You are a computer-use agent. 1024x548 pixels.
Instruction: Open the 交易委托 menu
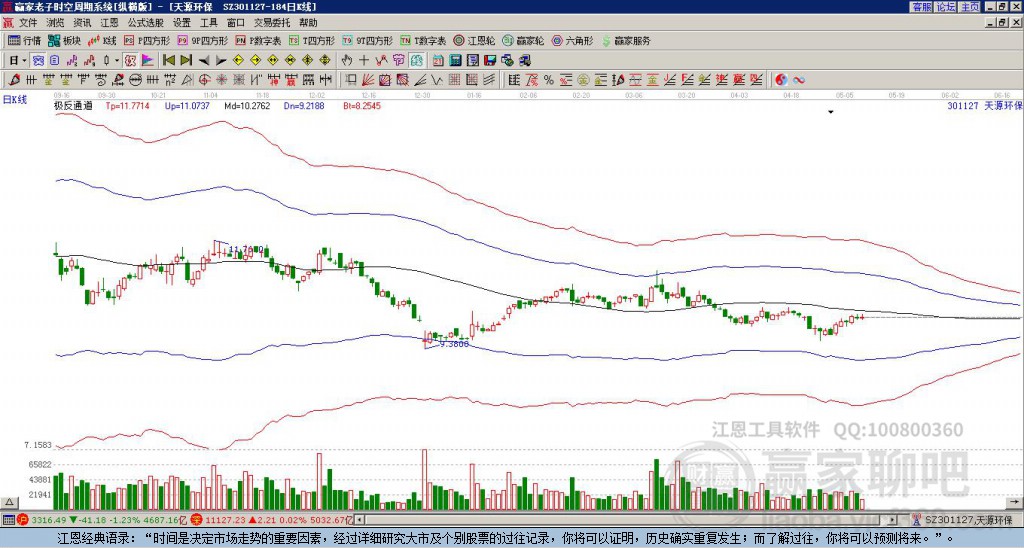click(x=272, y=23)
